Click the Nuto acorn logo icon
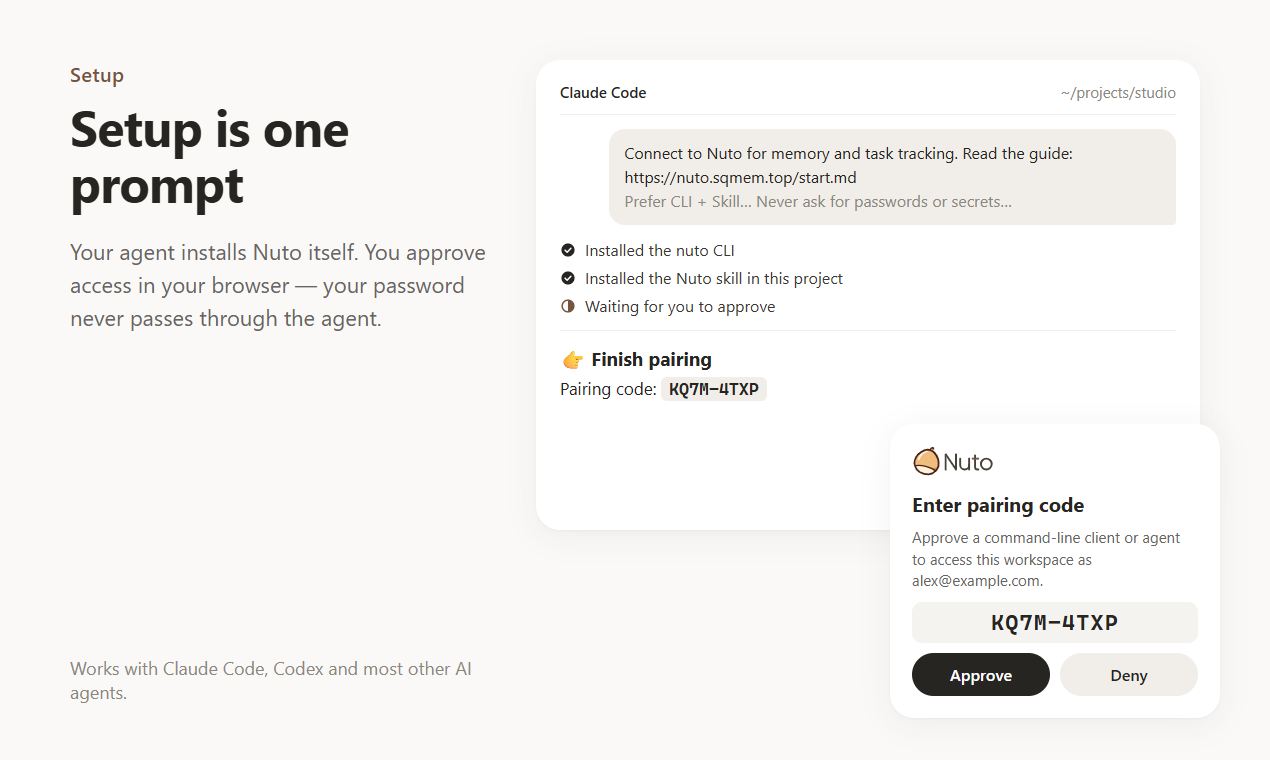The image size is (1270, 760). click(926, 461)
